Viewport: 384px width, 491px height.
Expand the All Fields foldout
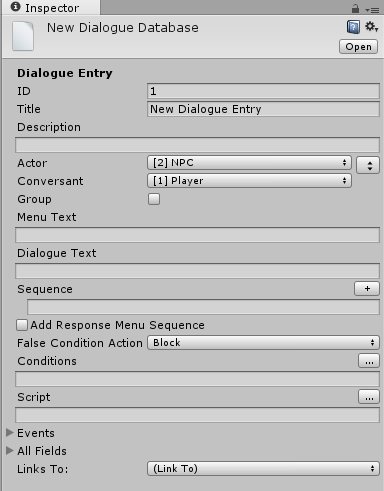(10, 451)
